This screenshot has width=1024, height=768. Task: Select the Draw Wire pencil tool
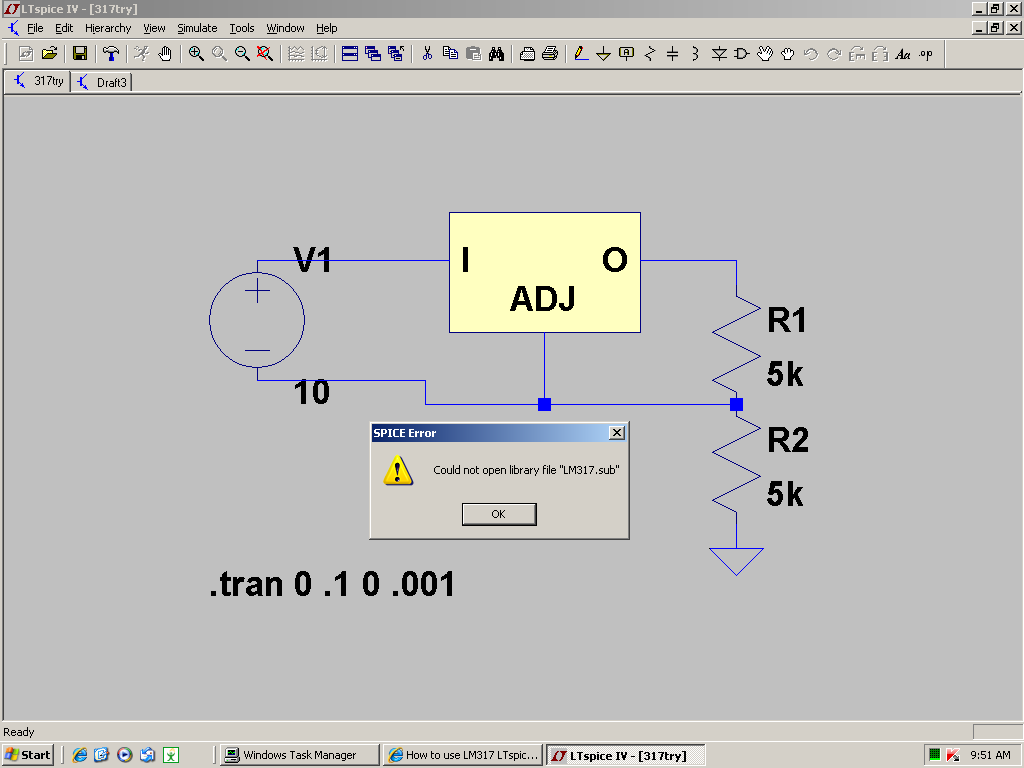click(x=581, y=54)
